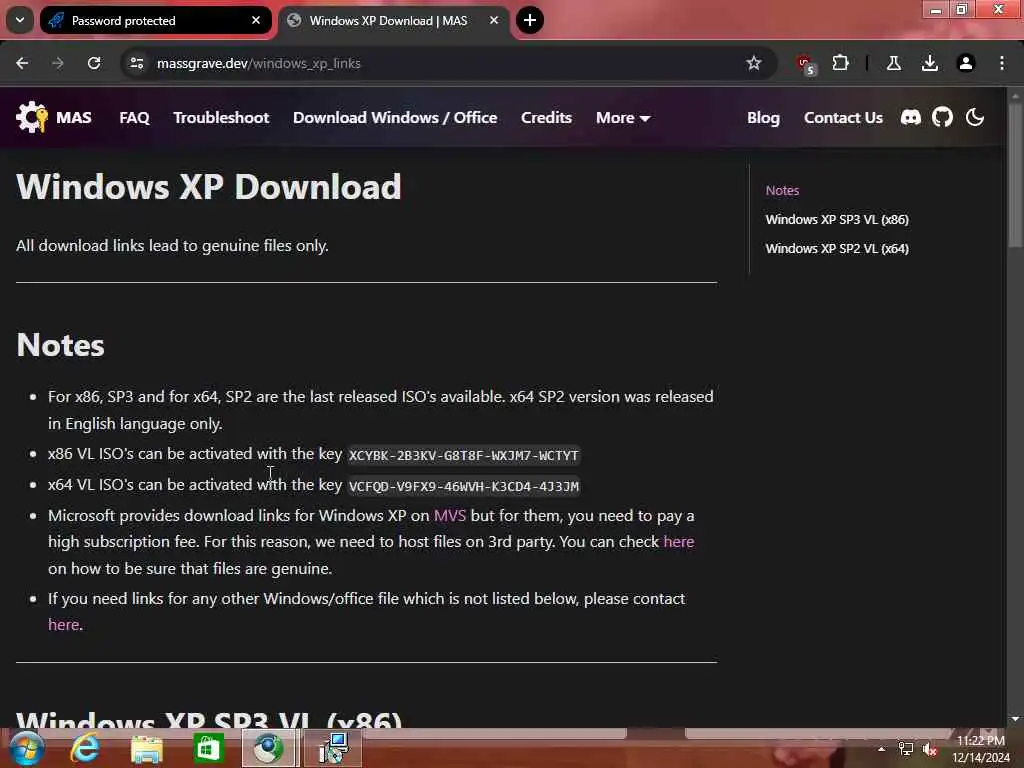Open the green Store taskbar icon
The width and height of the screenshot is (1024, 768).
click(x=209, y=748)
